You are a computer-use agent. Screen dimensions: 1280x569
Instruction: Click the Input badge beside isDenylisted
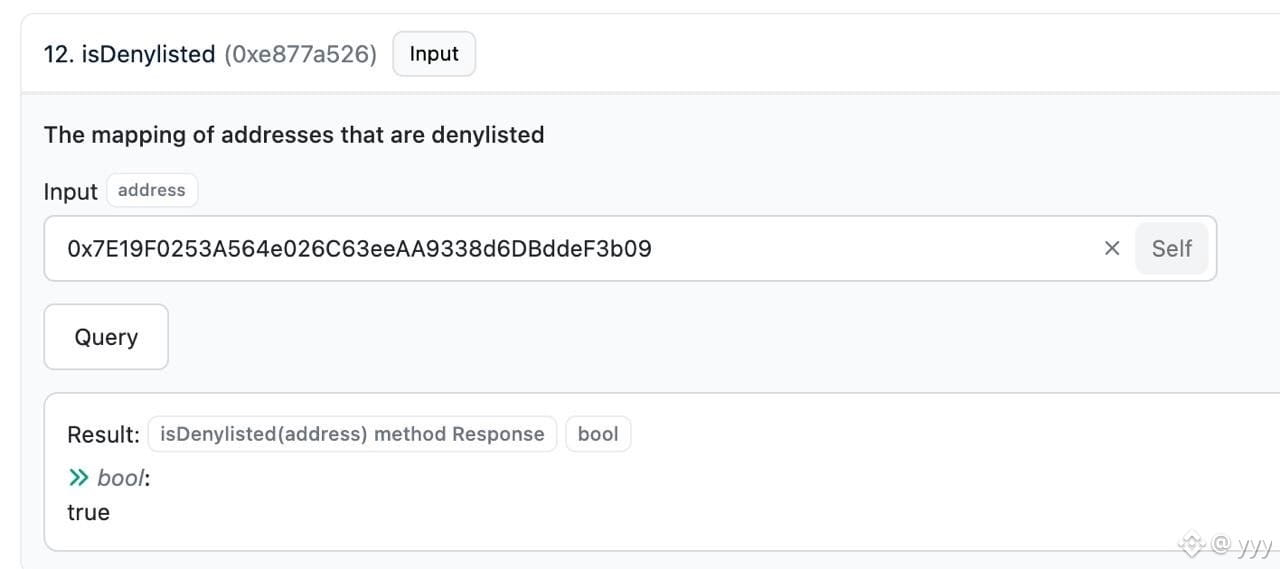click(x=434, y=54)
